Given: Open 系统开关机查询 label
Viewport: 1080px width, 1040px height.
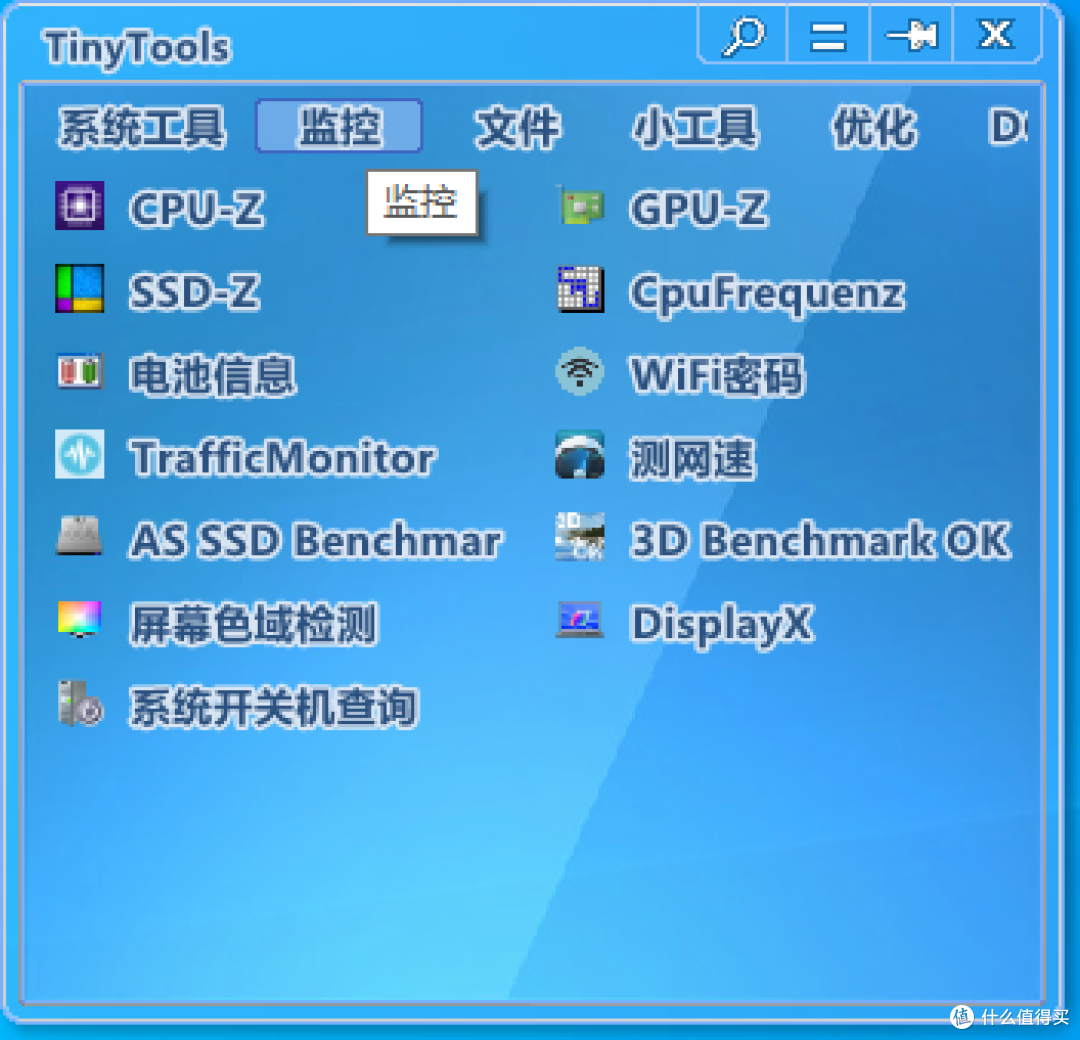Looking at the screenshot, I should click(x=274, y=707).
